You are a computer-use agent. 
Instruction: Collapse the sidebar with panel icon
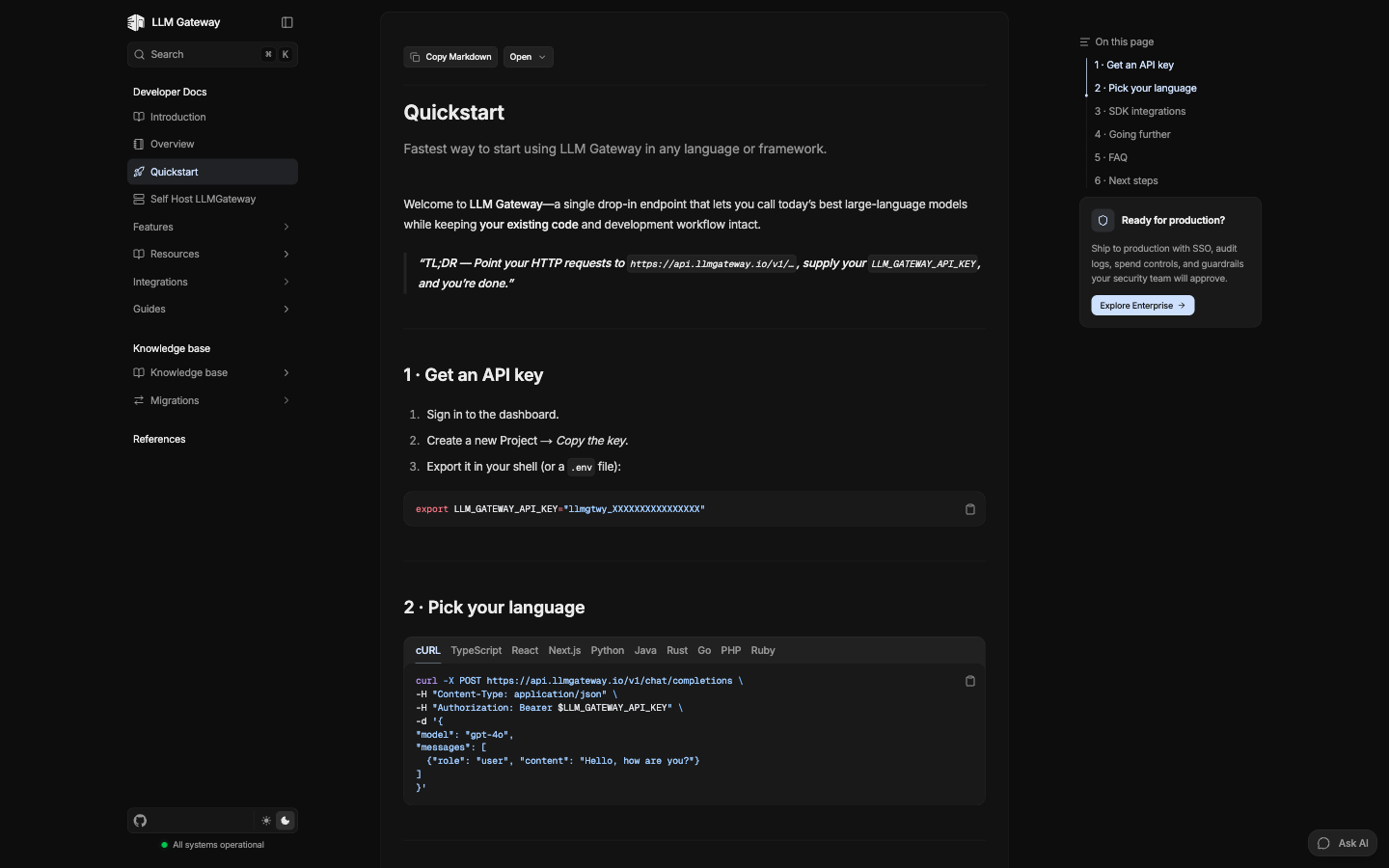pyautogui.click(x=286, y=22)
